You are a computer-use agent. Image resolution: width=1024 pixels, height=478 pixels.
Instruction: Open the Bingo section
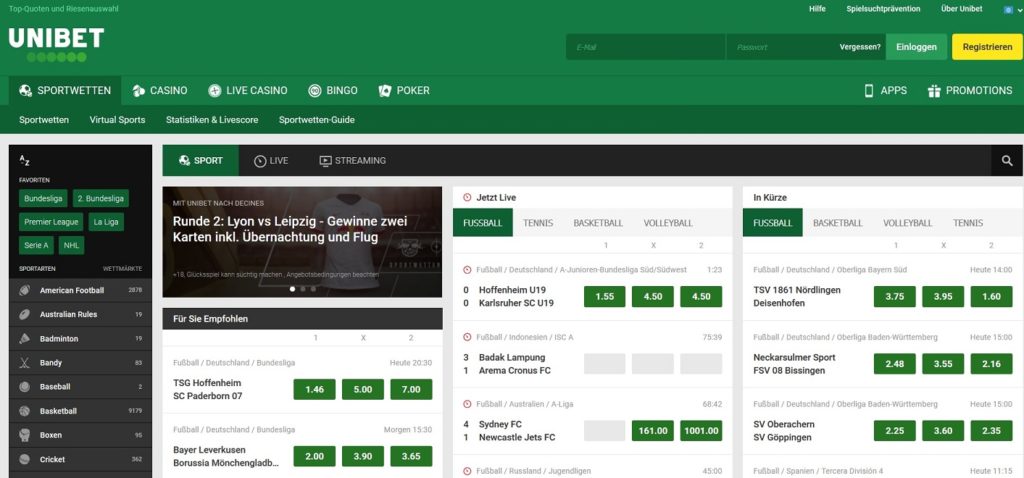point(333,91)
